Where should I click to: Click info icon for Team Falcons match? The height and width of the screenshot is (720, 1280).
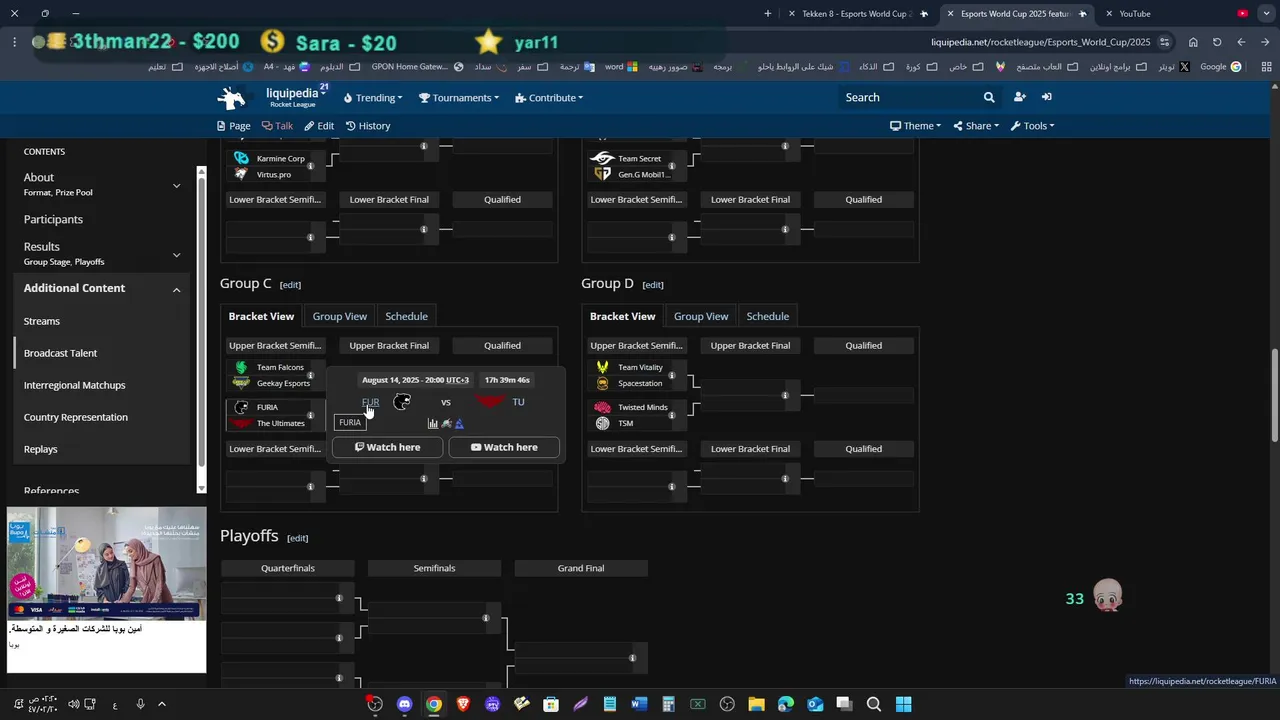(x=310, y=375)
